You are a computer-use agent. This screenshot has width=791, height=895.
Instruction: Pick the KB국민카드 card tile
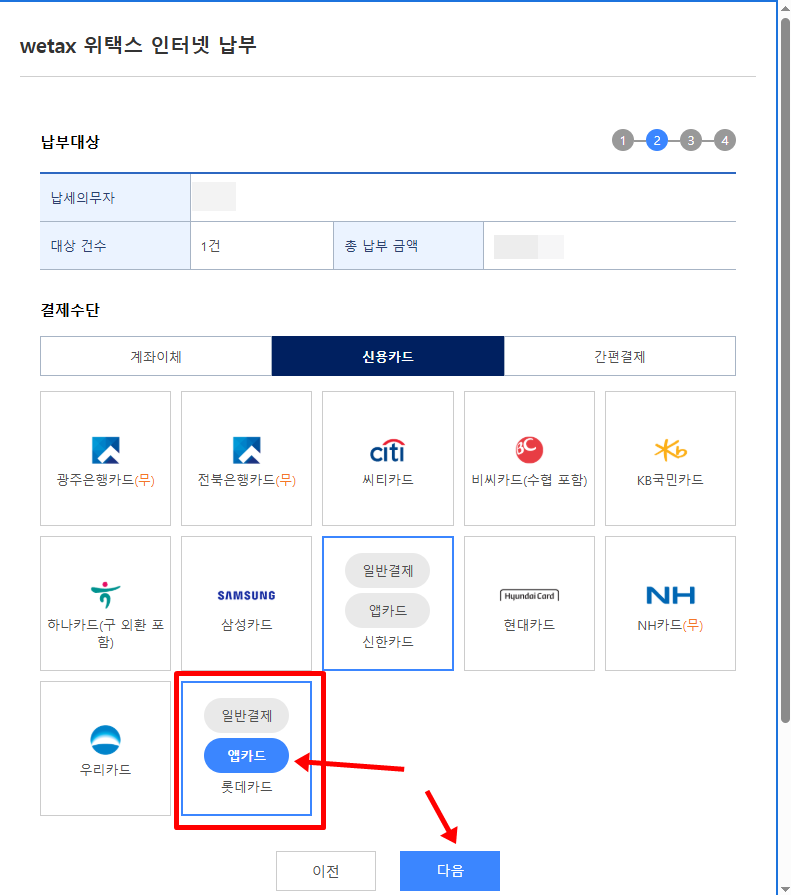coord(670,458)
